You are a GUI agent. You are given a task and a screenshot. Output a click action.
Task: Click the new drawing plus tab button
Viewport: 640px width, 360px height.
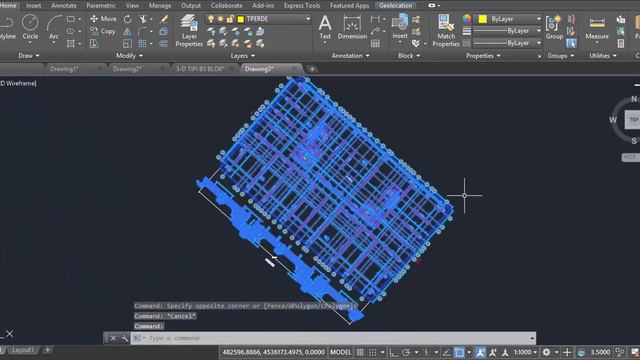point(312,69)
